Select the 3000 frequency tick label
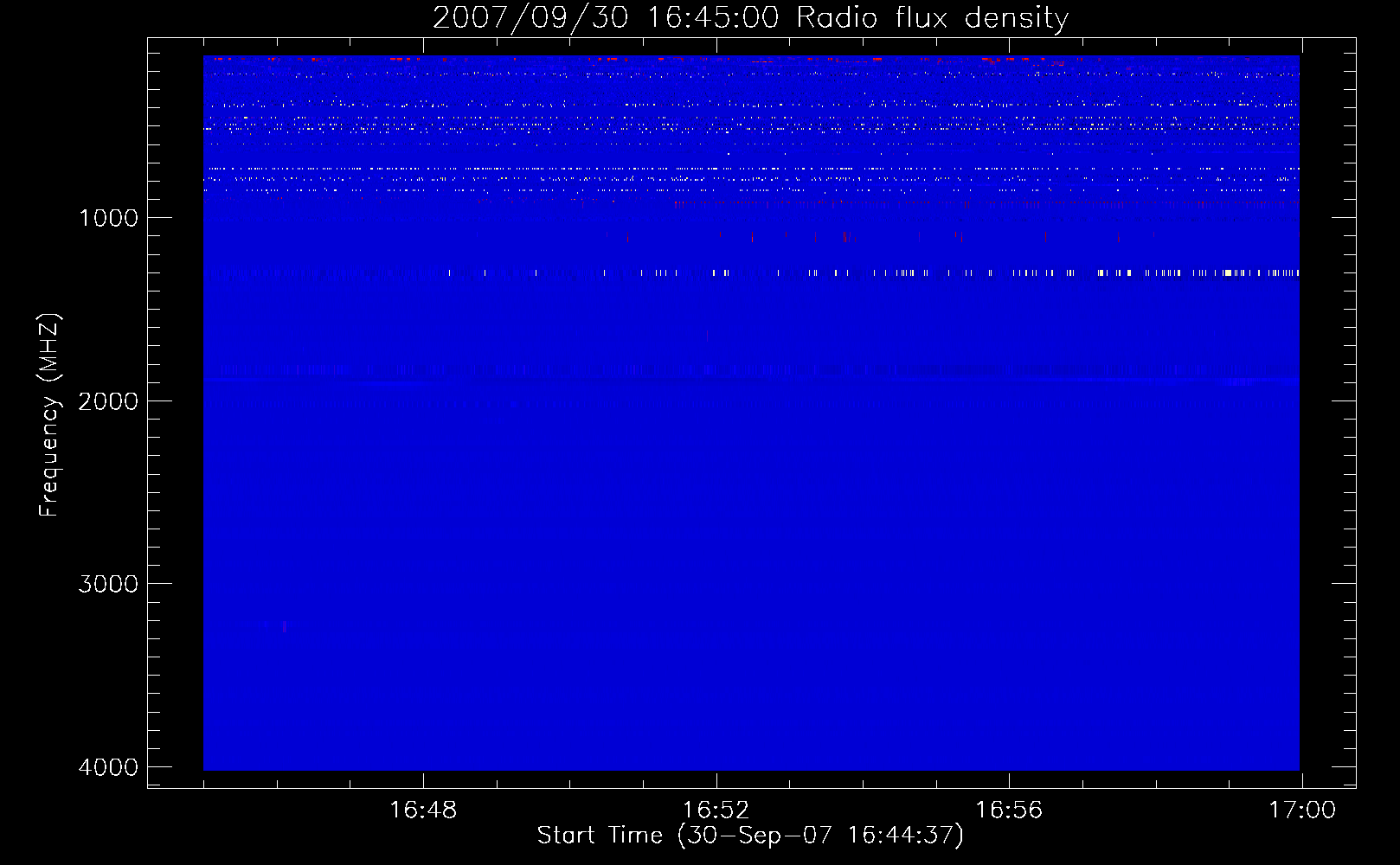 tap(108, 584)
